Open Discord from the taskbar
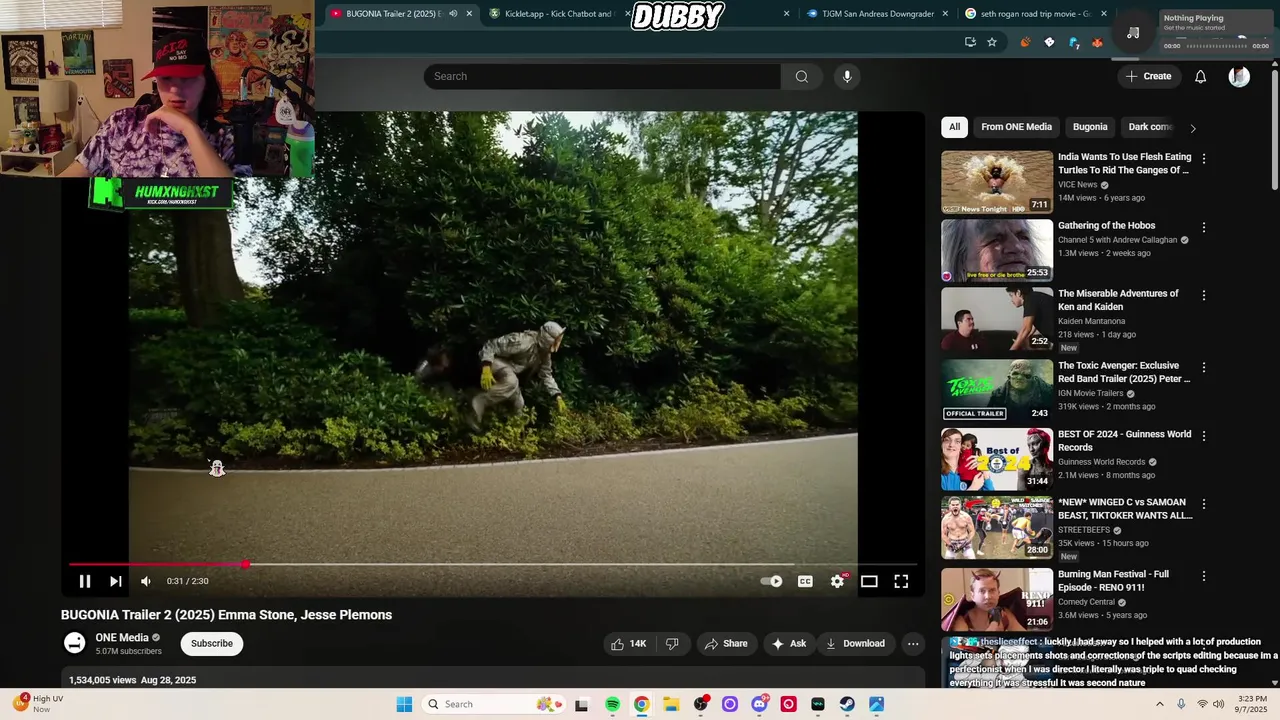The width and height of the screenshot is (1280, 720). [759, 704]
